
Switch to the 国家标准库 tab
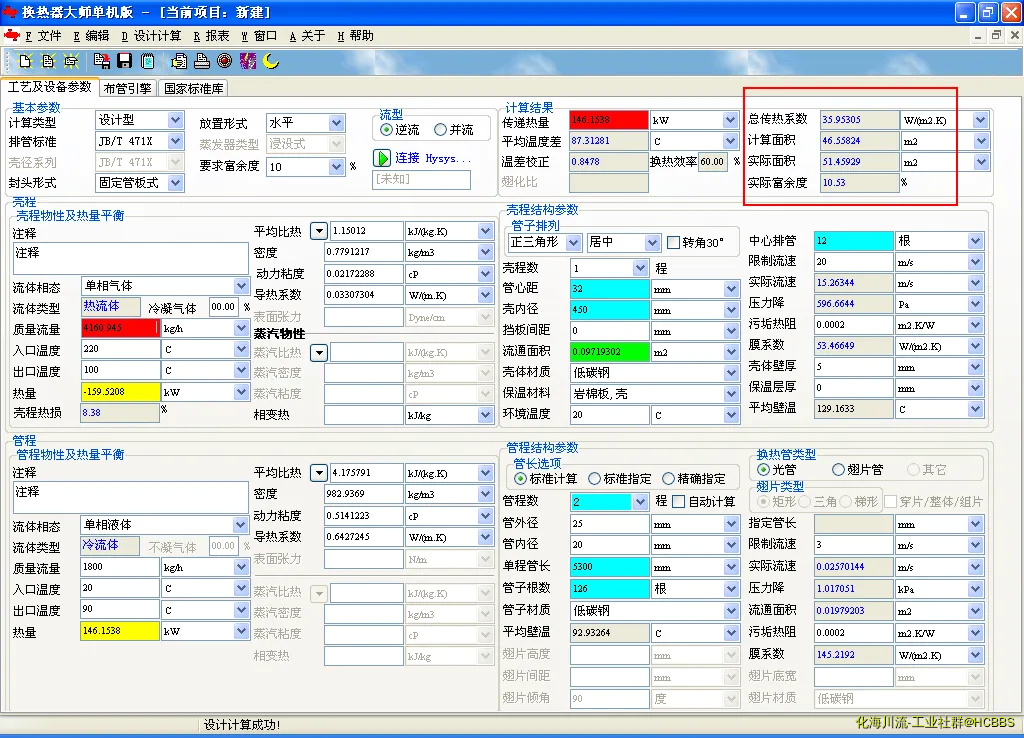[x=193, y=88]
